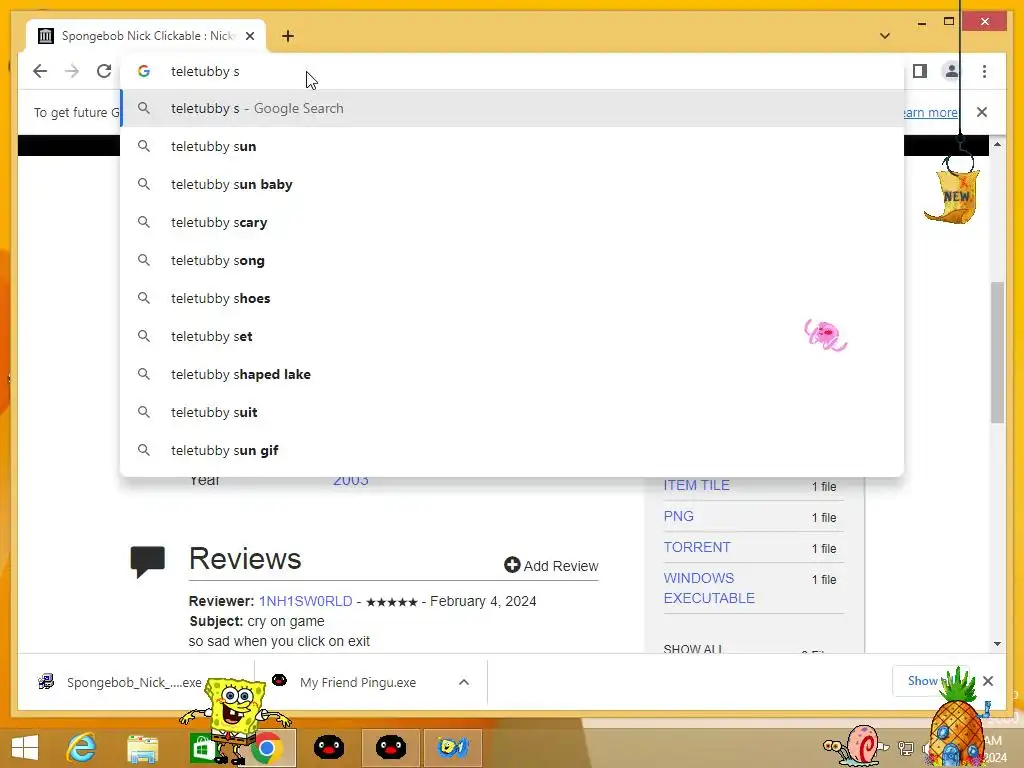Open reviewer 1NH1SW0RLD profile link

click(306, 601)
